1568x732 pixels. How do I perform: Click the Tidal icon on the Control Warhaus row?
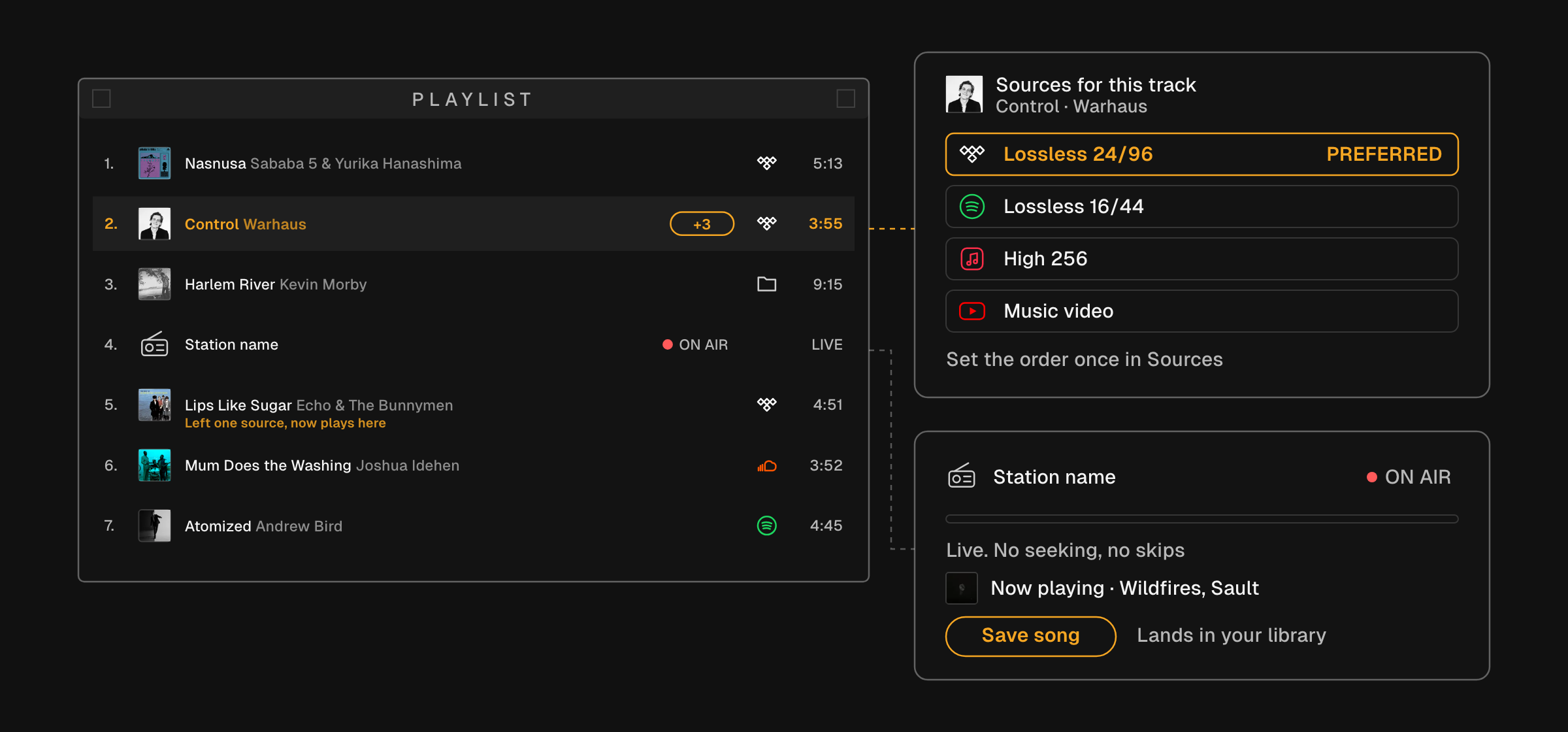pos(766,224)
